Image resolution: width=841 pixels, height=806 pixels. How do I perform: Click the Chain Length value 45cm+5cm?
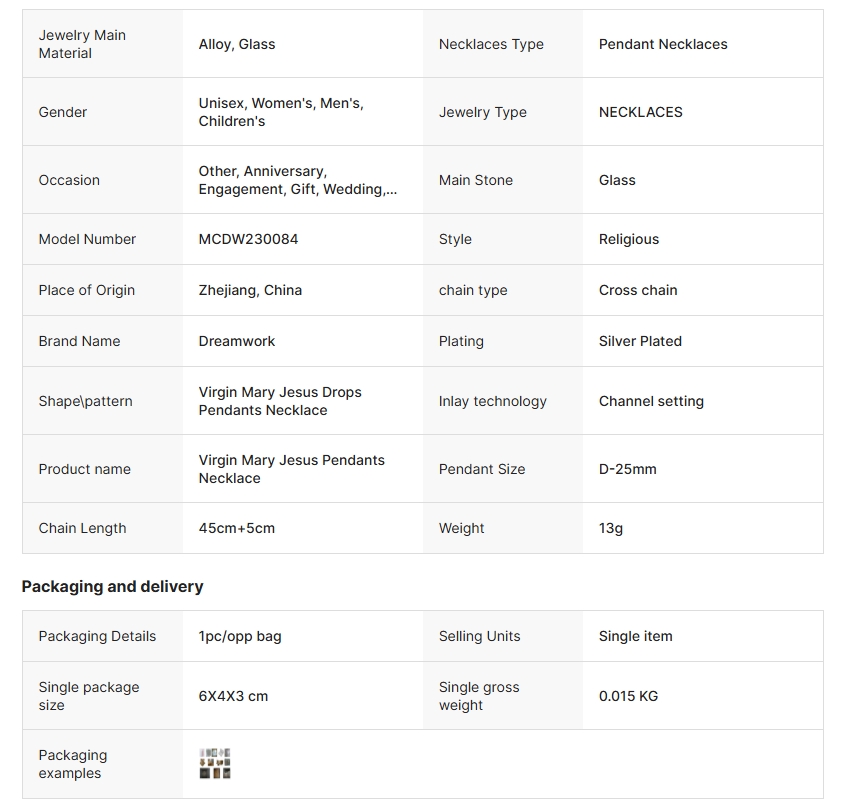237,528
